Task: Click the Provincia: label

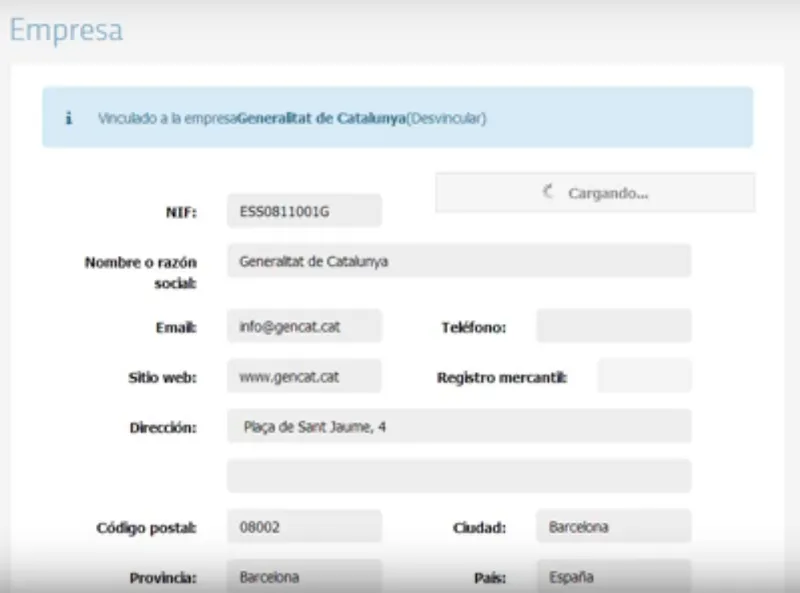Action: (x=163, y=578)
